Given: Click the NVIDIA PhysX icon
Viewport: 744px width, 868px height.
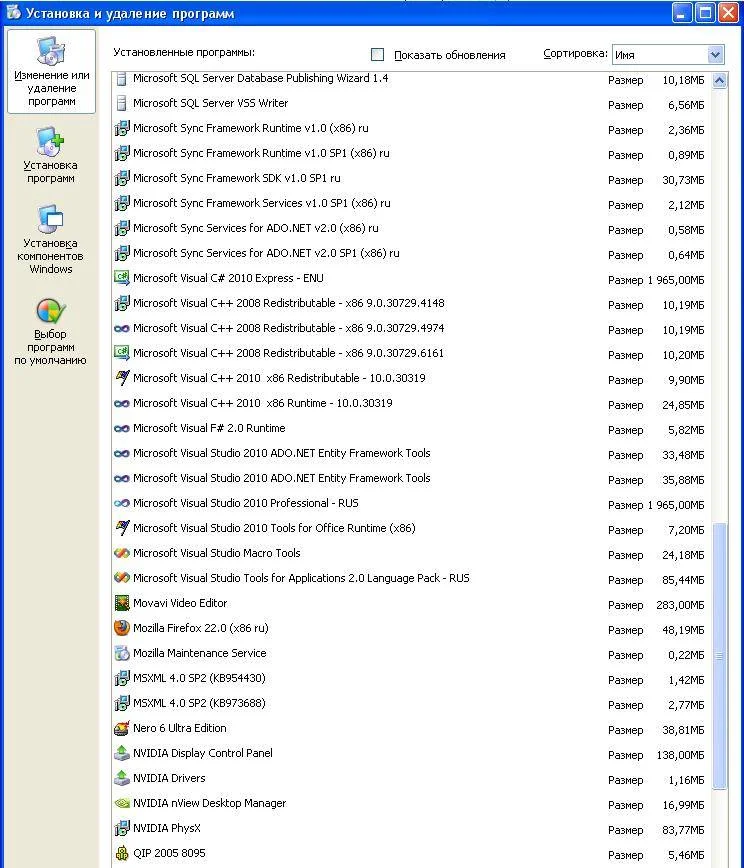Looking at the screenshot, I should click(121, 829).
